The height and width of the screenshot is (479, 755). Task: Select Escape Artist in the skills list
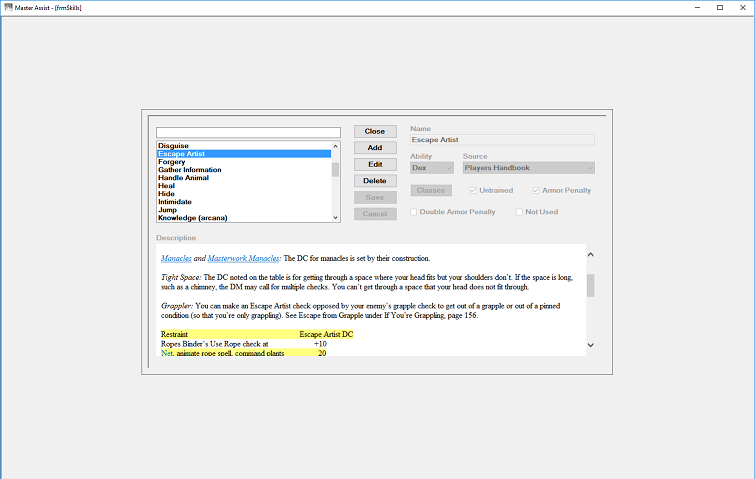click(244, 154)
